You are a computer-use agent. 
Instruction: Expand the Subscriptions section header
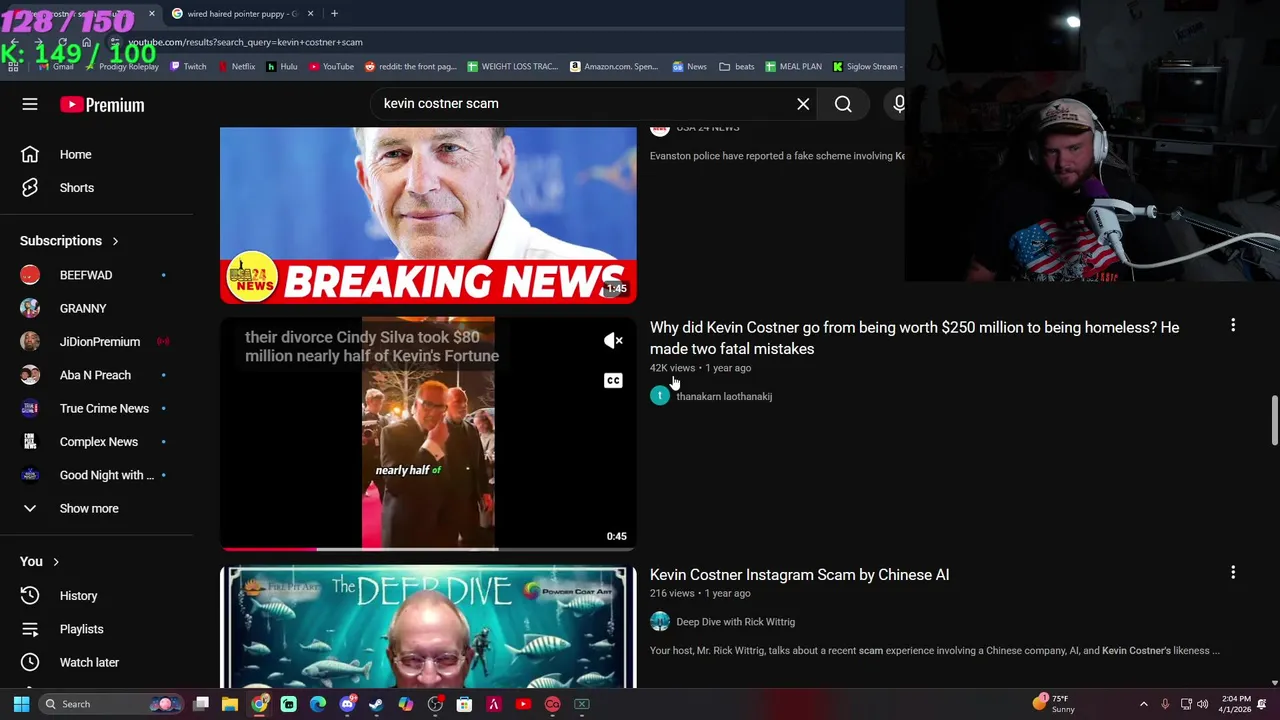pos(69,241)
